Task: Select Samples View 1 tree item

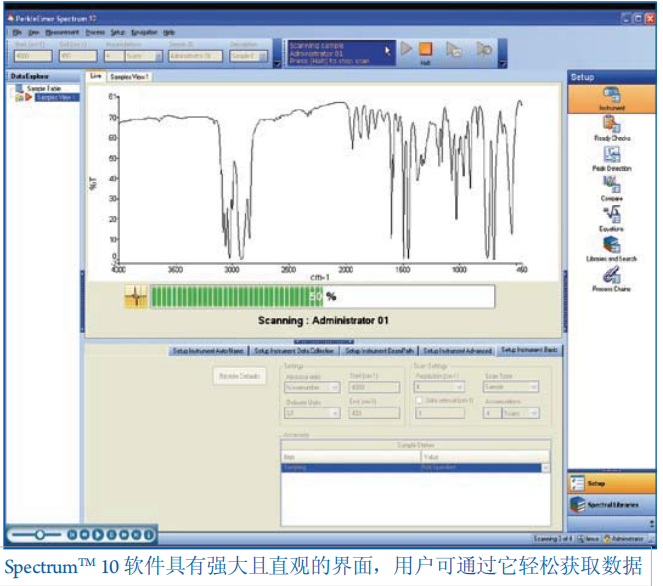Action: (x=57, y=98)
